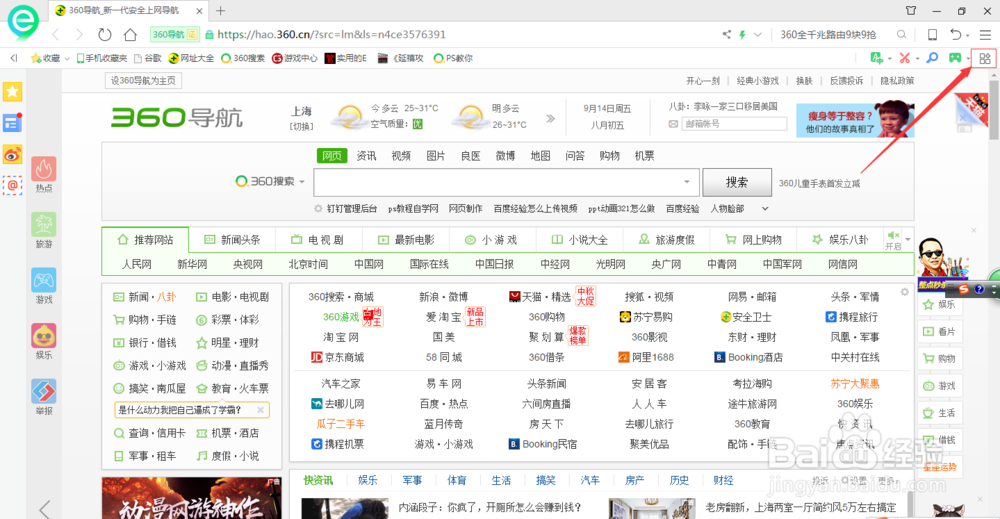Image resolution: width=1000 pixels, height=519 pixels.
Task: Open the 淘宝网 link
Action: tap(341, 337)
